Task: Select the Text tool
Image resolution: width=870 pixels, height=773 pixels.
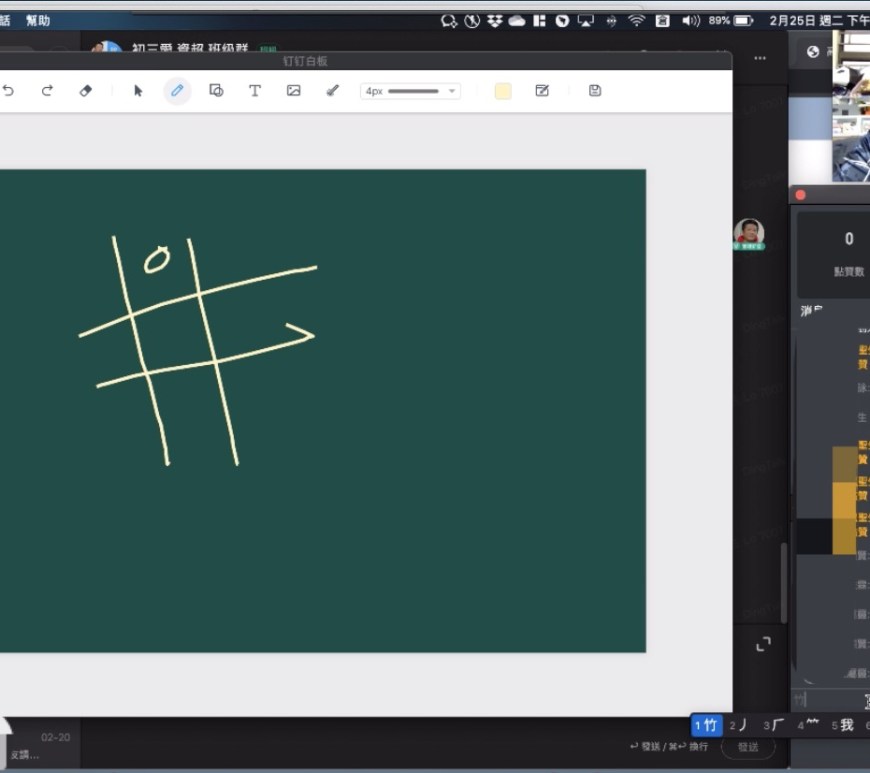Action: [255, 91]
